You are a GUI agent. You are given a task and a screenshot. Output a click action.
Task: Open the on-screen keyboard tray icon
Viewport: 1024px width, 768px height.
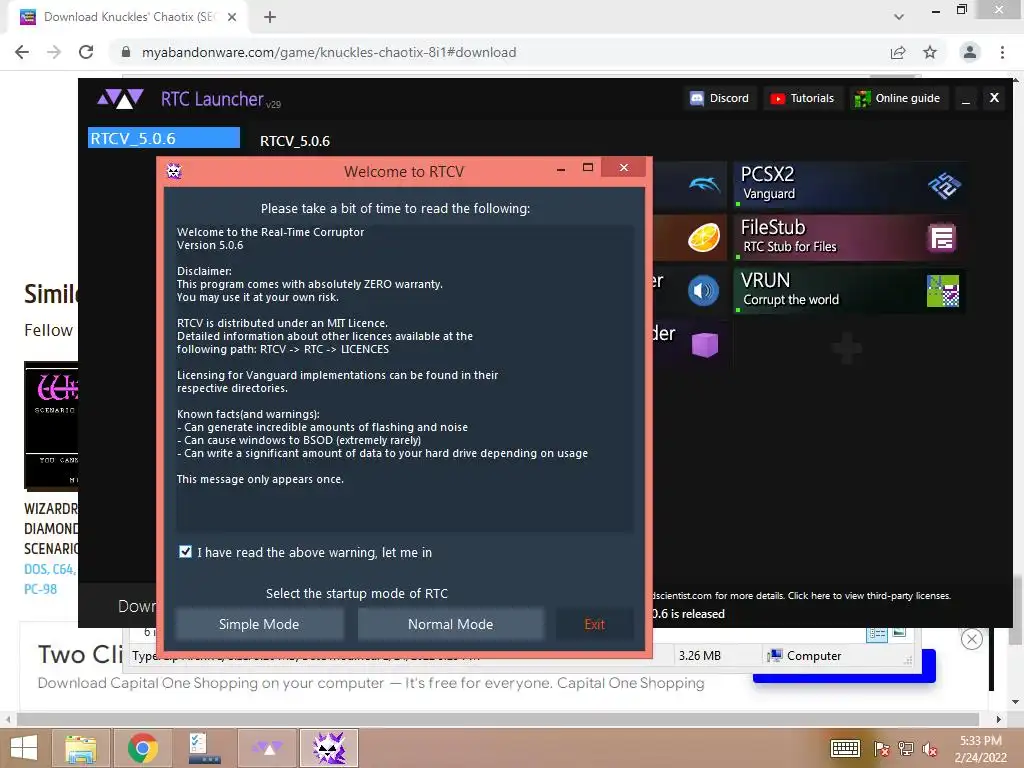845,748
